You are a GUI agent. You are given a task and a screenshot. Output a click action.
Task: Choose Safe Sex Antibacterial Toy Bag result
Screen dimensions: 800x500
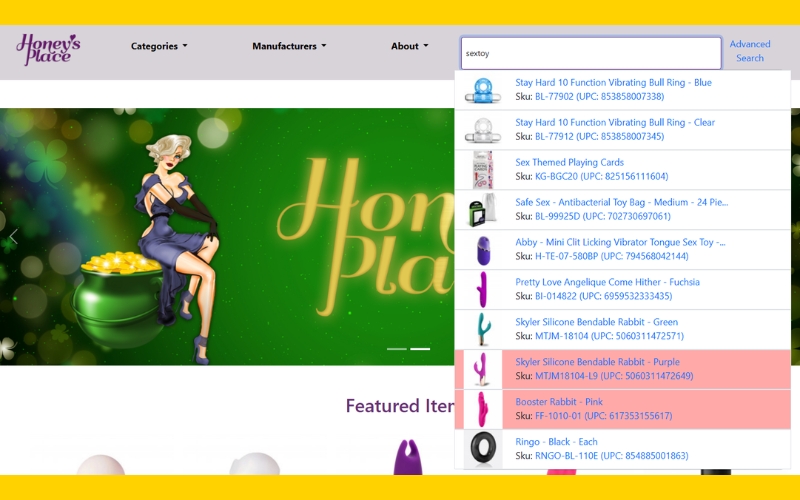tap(622, 209)
